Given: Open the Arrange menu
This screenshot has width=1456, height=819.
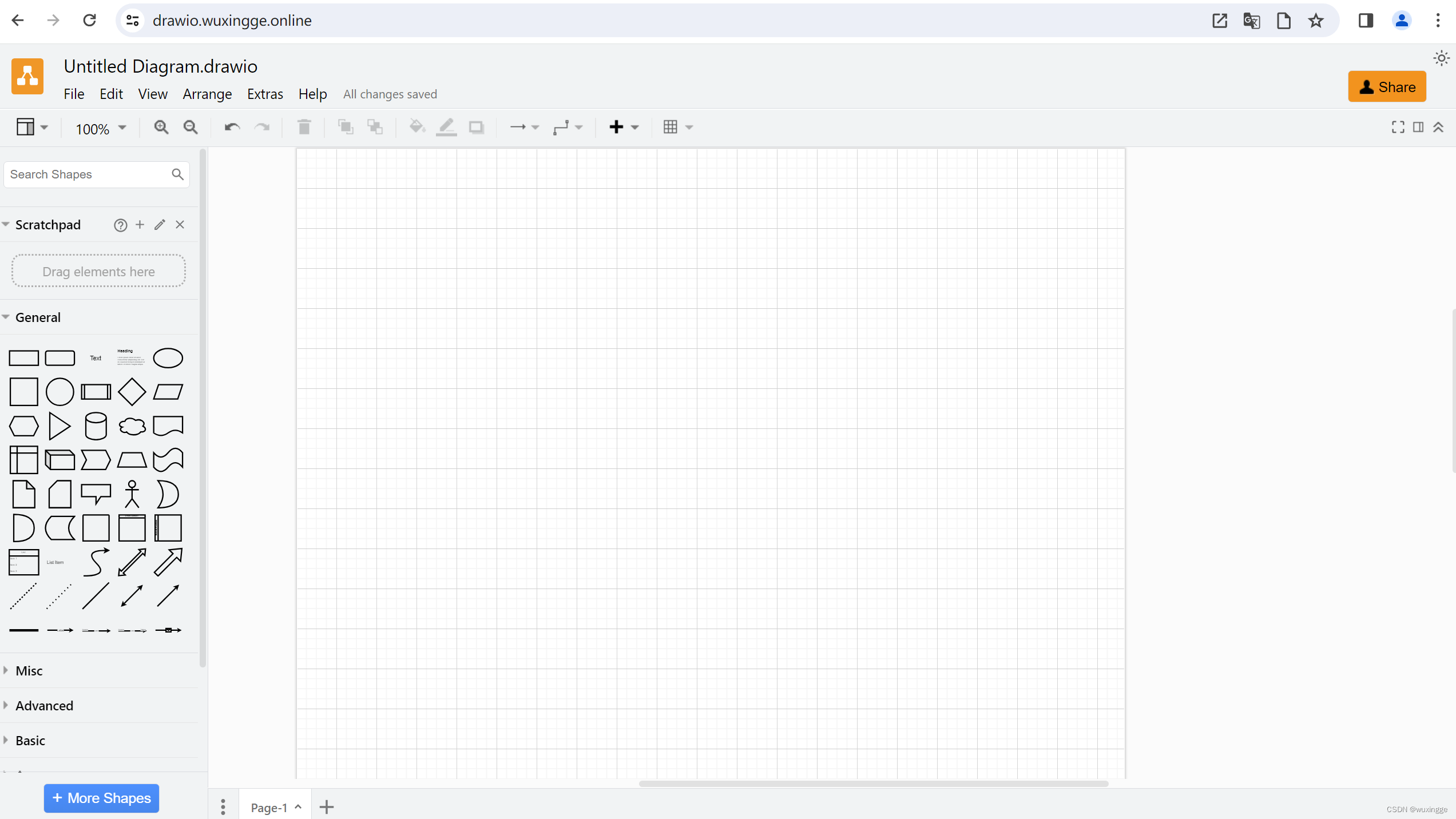Looking at the screenshot, I should tap(206, 93).
